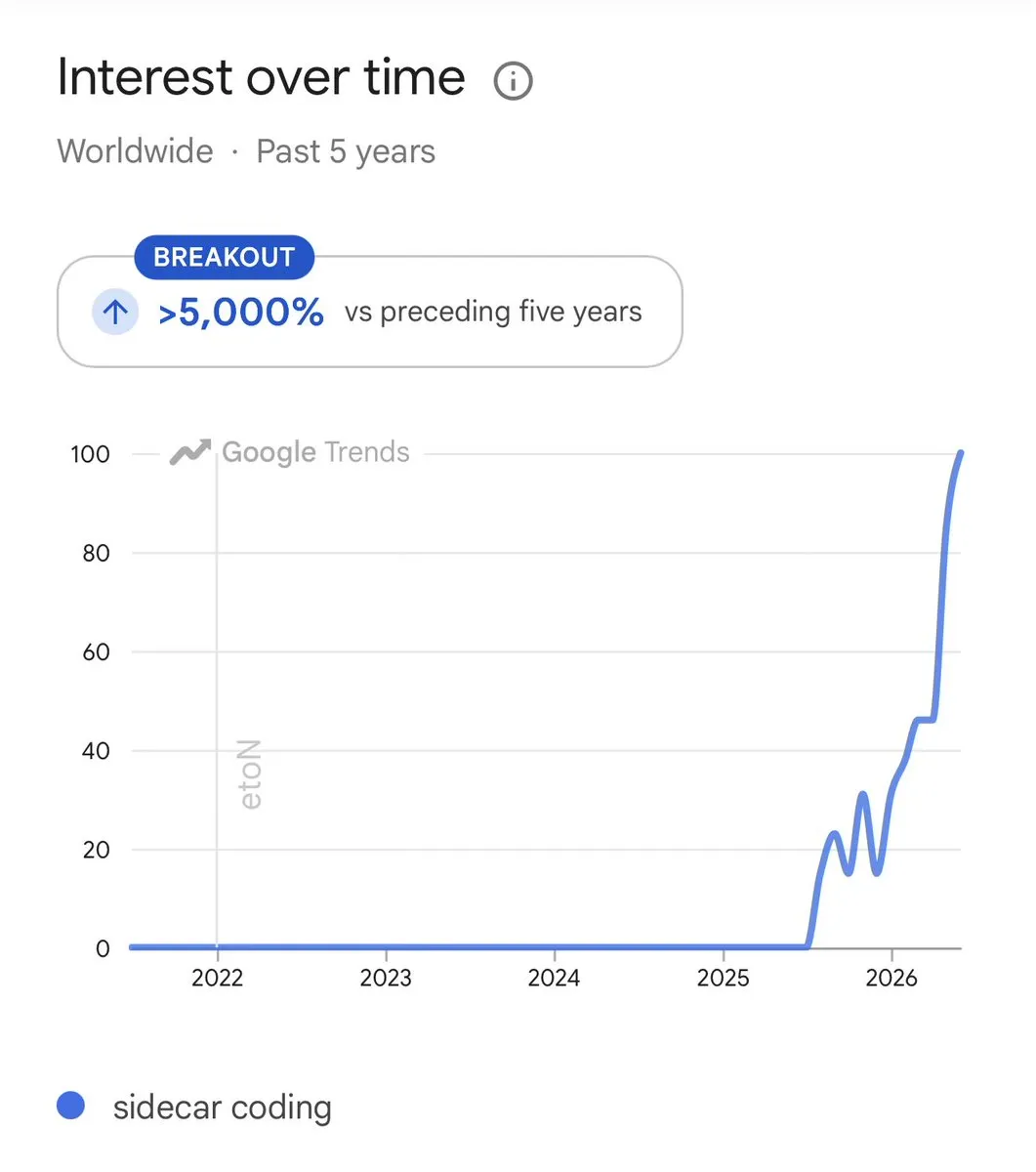Click the rotated Note marker on chart

click(251, 774)
